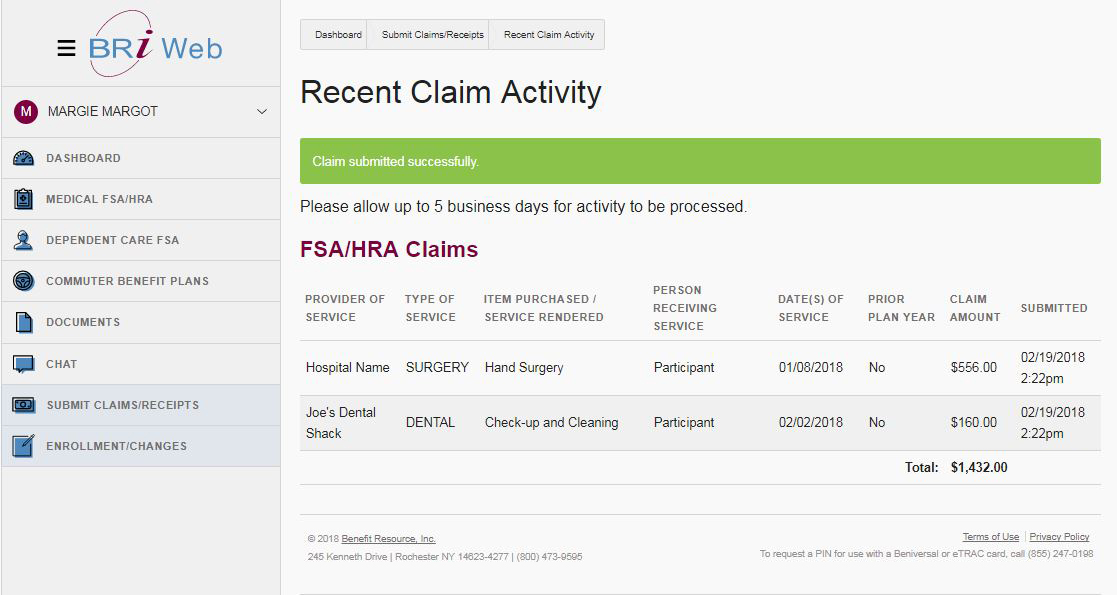The height and width of the screenshot is (595, 1117).
Task: Click the Commuter Benefit Plans wheel icon
Action: tap(22, 280)
